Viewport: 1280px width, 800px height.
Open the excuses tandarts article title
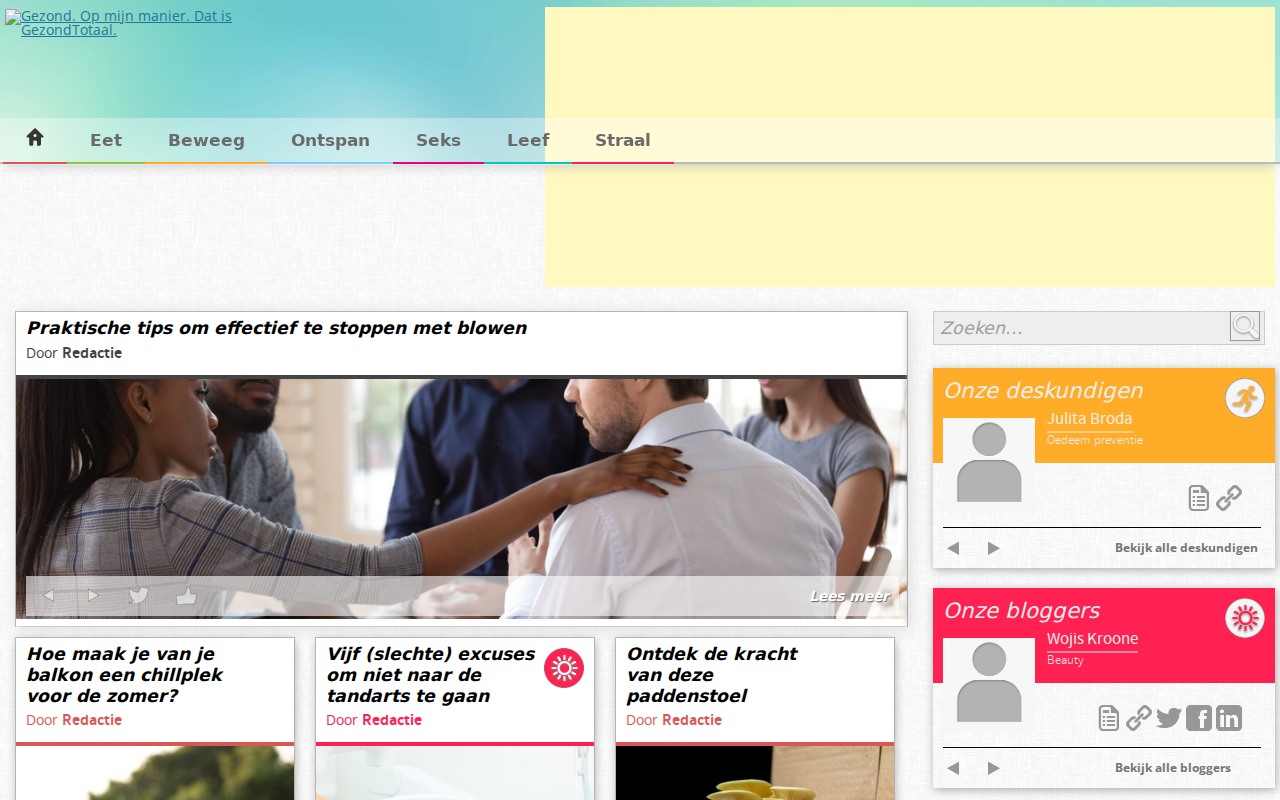point(431,675)
